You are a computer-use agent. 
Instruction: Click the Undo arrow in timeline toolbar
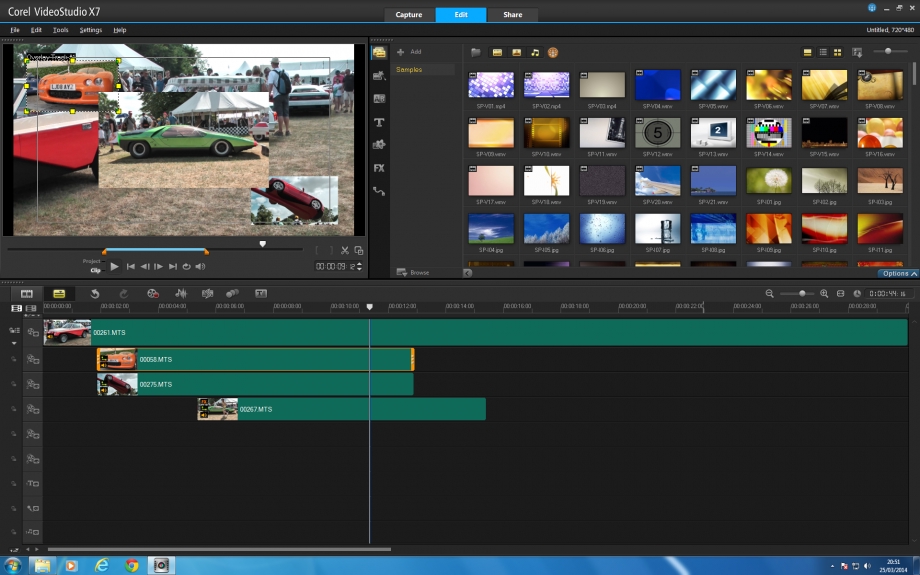click(x=95, y=293)
